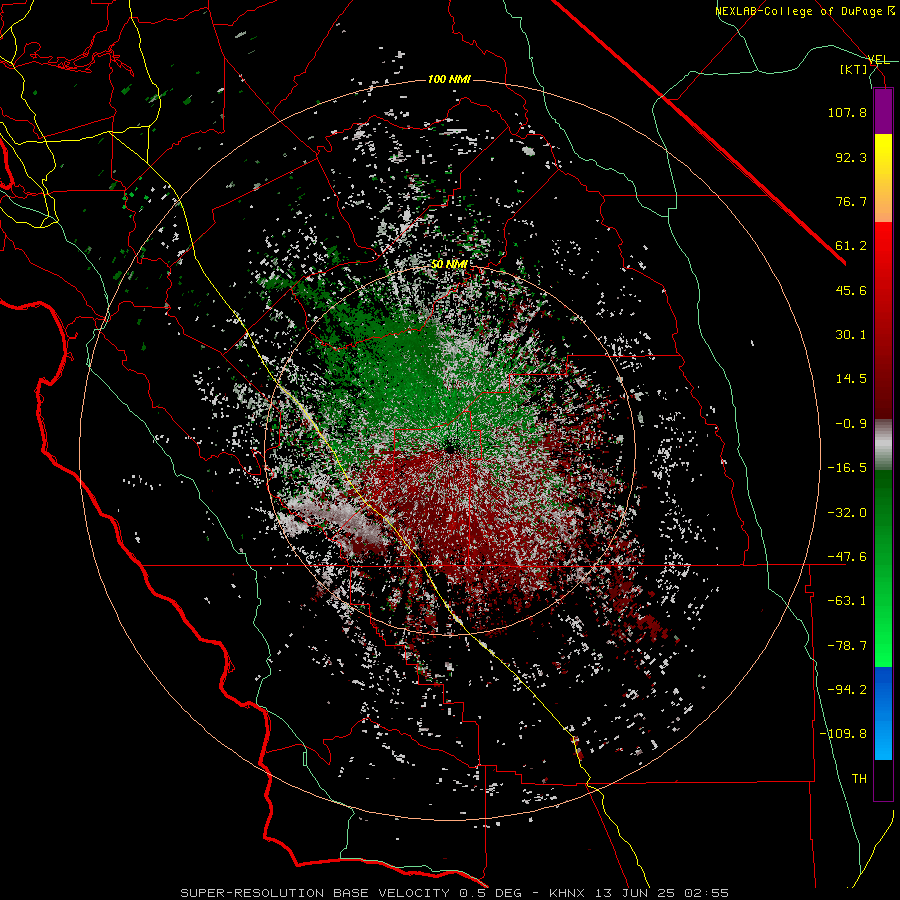This screenshot has width=900, height=900.
Task: Click the -47.6 velocity scale value
Action: [x=847, y=557]
